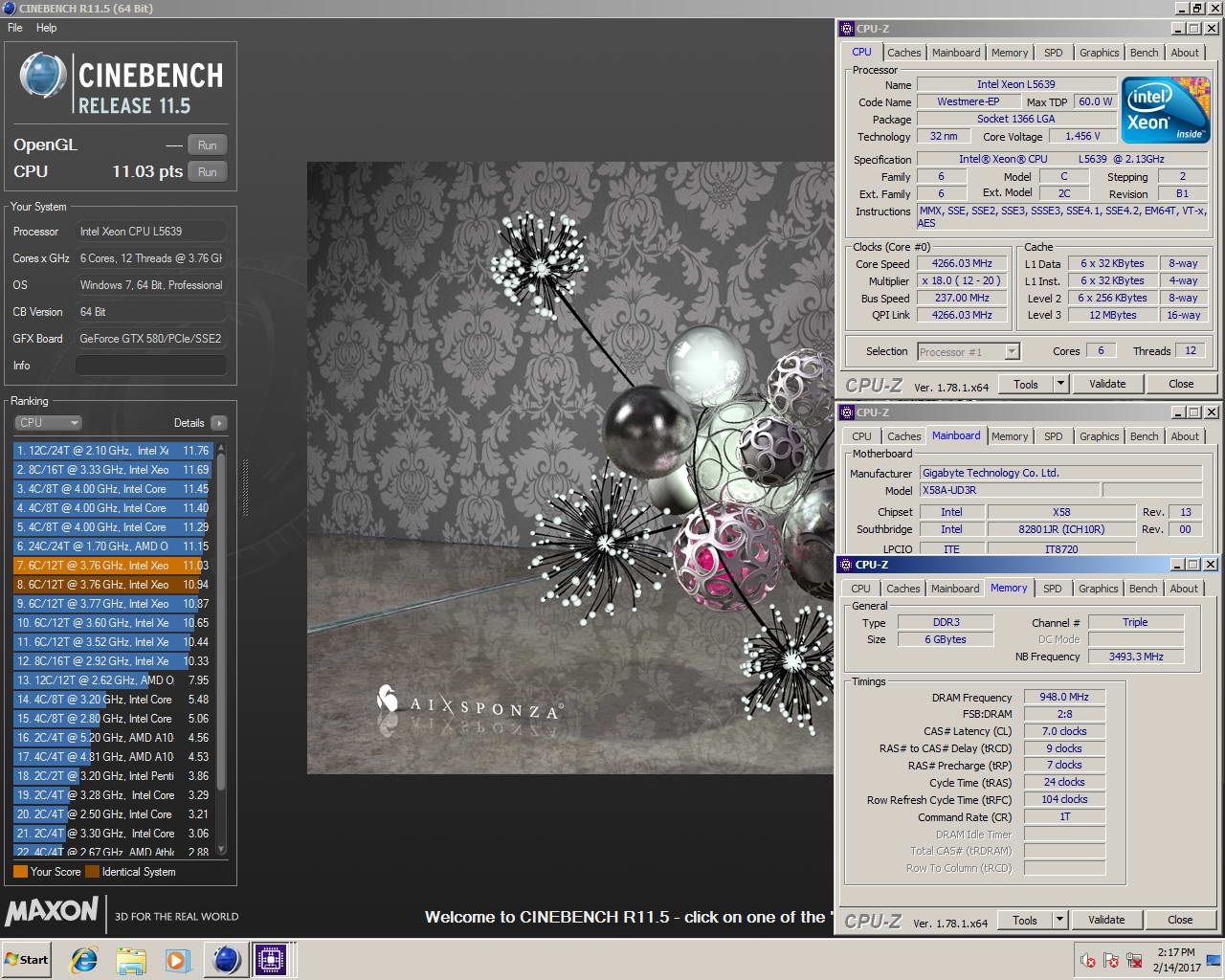Run the OpenGL benchmark
Viewport: 1225px width, 980px height.
[207, 145]
